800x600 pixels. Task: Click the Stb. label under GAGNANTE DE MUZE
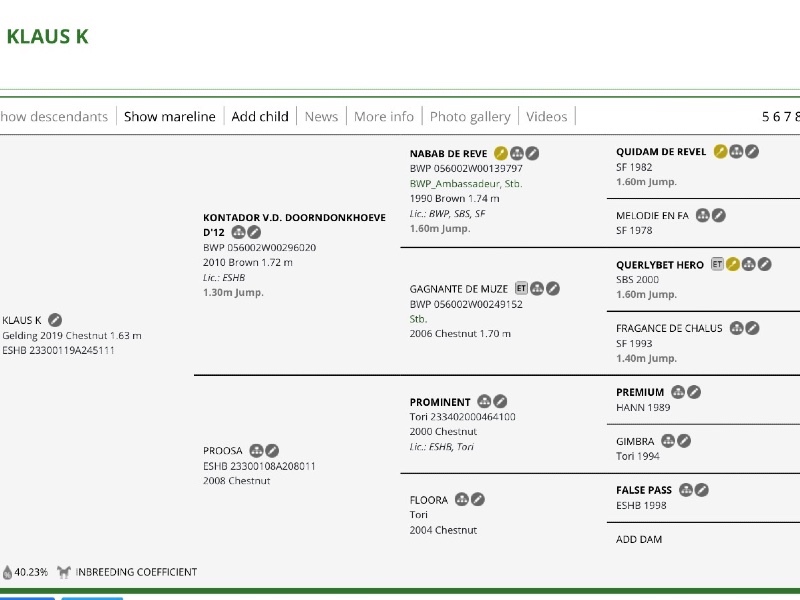click(418, 319)
